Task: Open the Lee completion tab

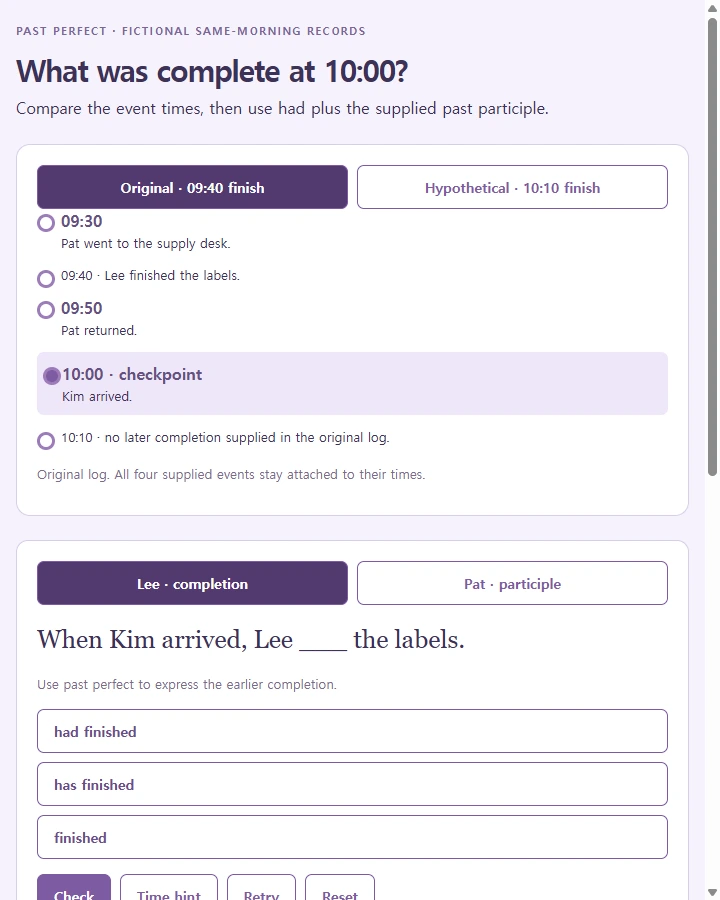Action: [x=192, y=583]
